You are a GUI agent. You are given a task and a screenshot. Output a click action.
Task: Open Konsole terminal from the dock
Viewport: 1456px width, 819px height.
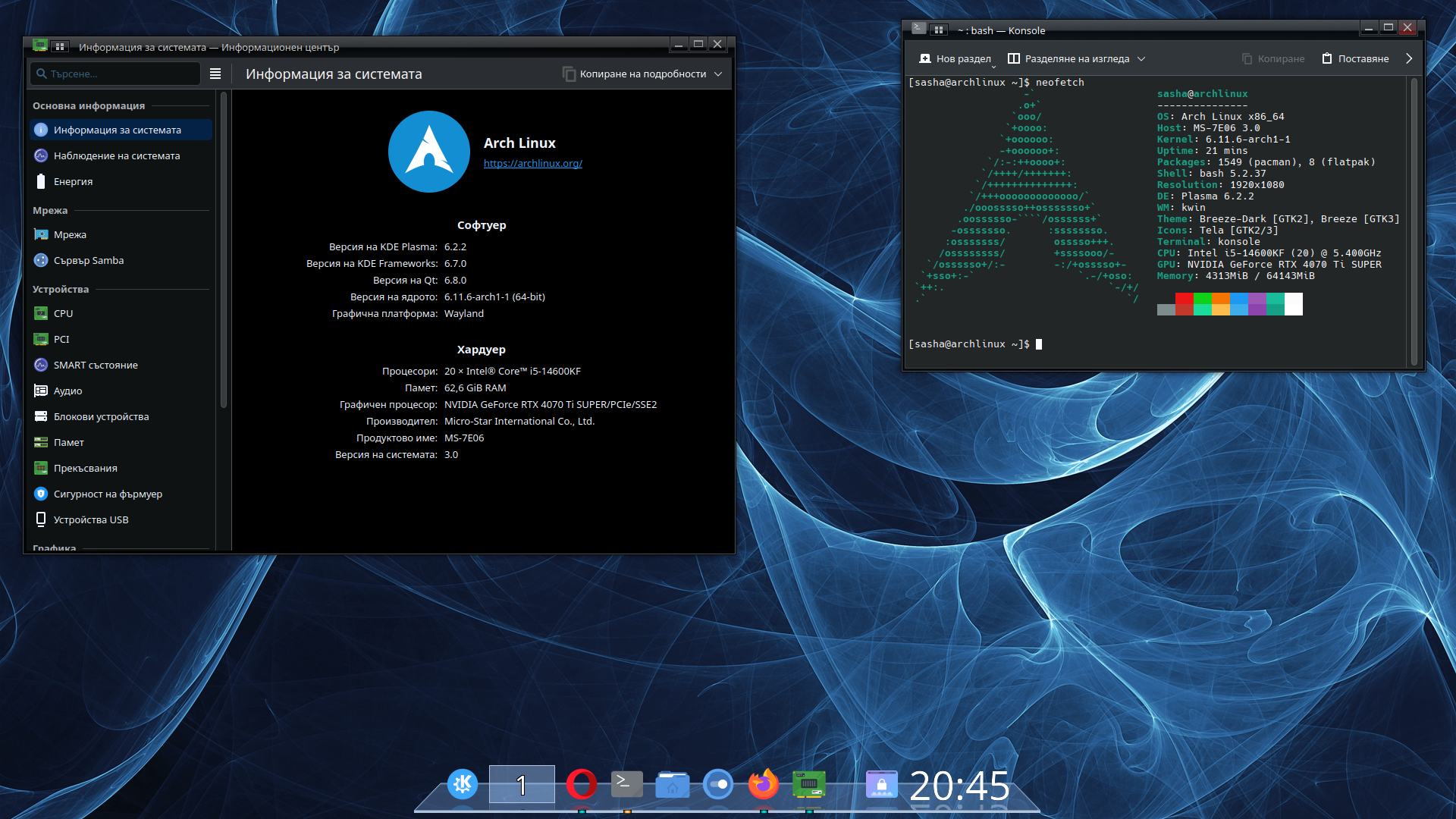click(627, 784)
